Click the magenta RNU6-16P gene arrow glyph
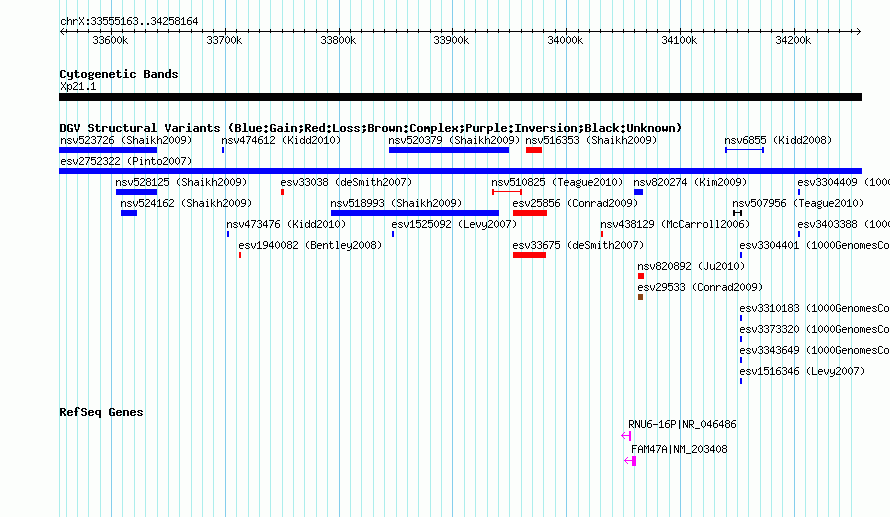Viewport: 890px width, 517px height. (626, 436)
